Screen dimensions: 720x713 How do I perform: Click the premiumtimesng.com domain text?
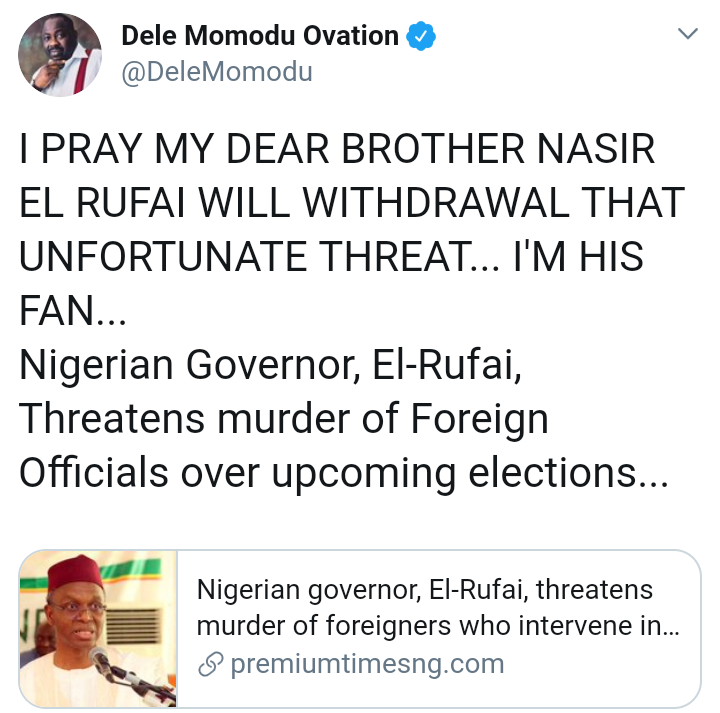(367, 664)
